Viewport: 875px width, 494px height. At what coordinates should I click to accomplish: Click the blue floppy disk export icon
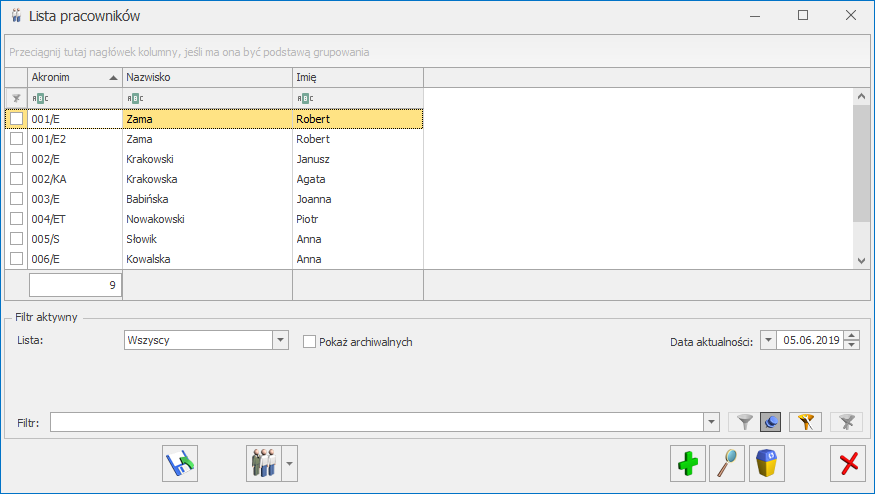point(180,463)
